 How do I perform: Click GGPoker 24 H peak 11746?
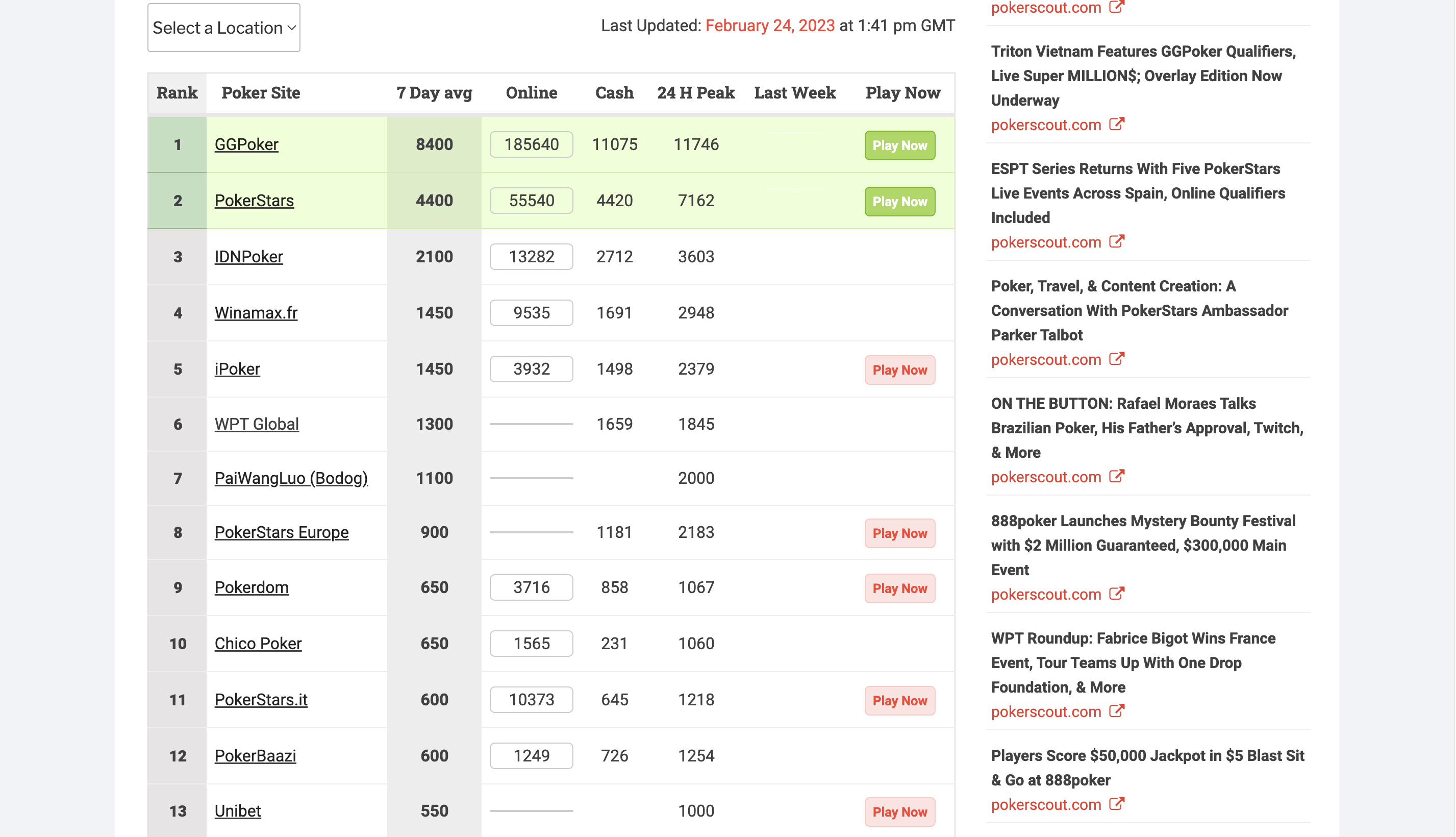(x=696, y=144)
